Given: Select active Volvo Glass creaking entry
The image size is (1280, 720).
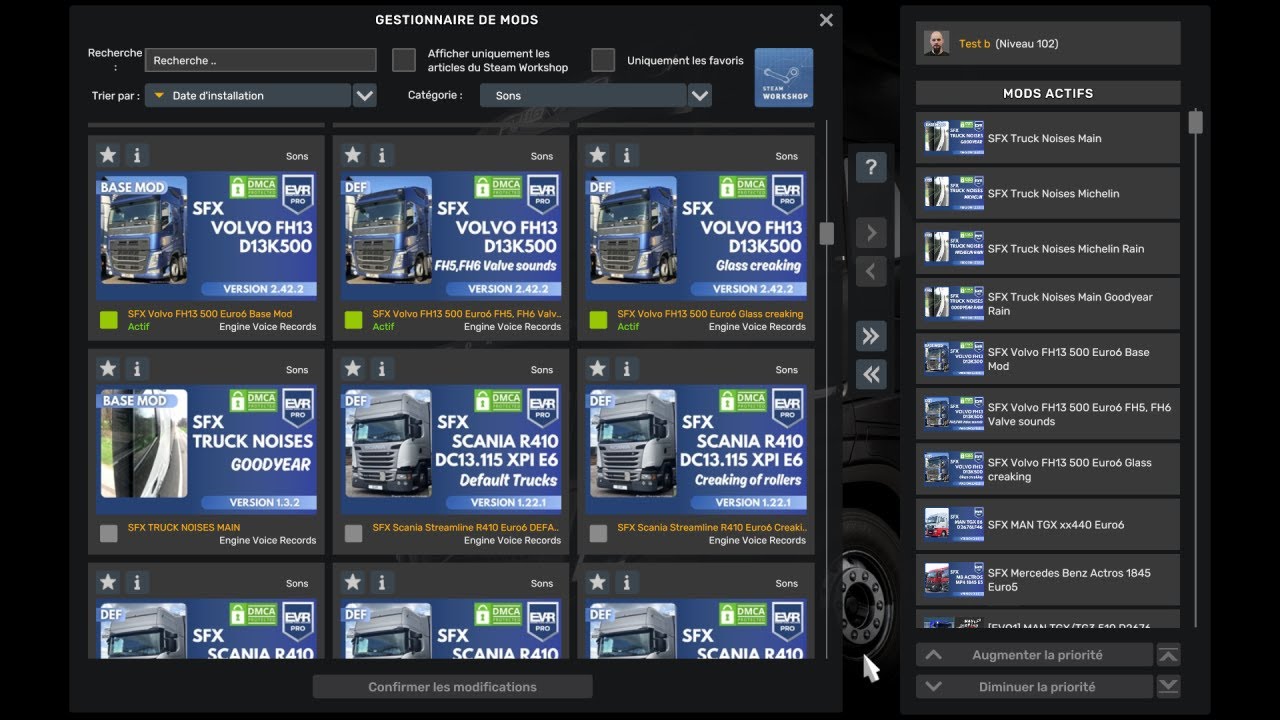Looking at the screenshot, I should click(1048, 469).
